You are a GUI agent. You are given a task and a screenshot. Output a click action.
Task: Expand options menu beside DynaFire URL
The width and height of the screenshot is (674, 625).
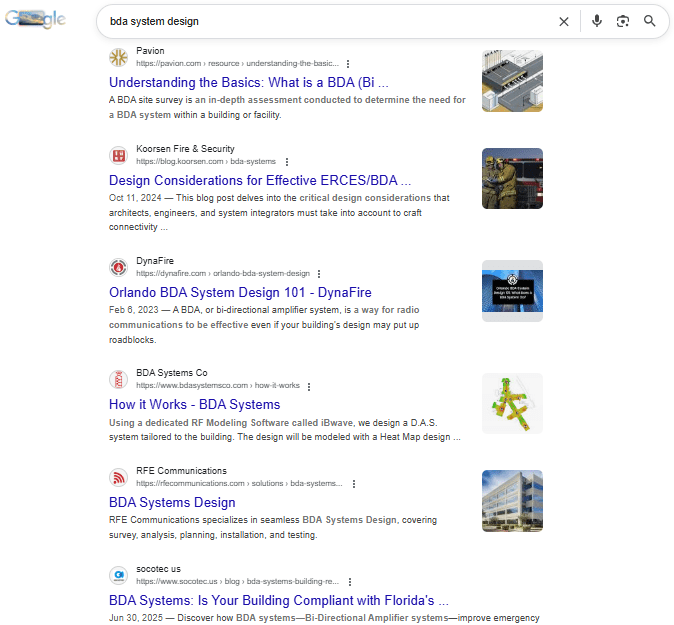click(x=319, y=274)
